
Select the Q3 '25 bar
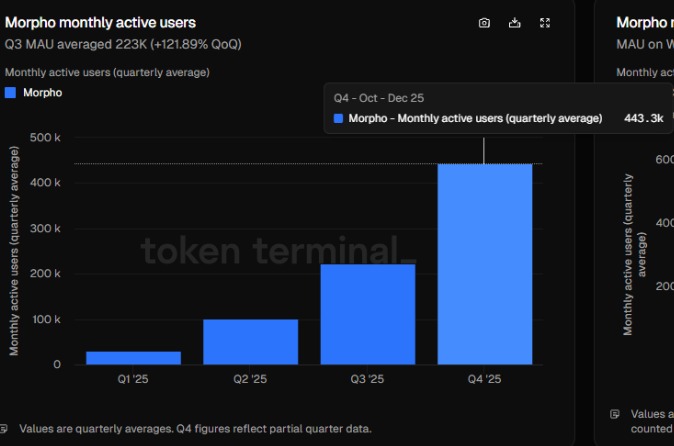pyautogui.click(x=368, y=314)
